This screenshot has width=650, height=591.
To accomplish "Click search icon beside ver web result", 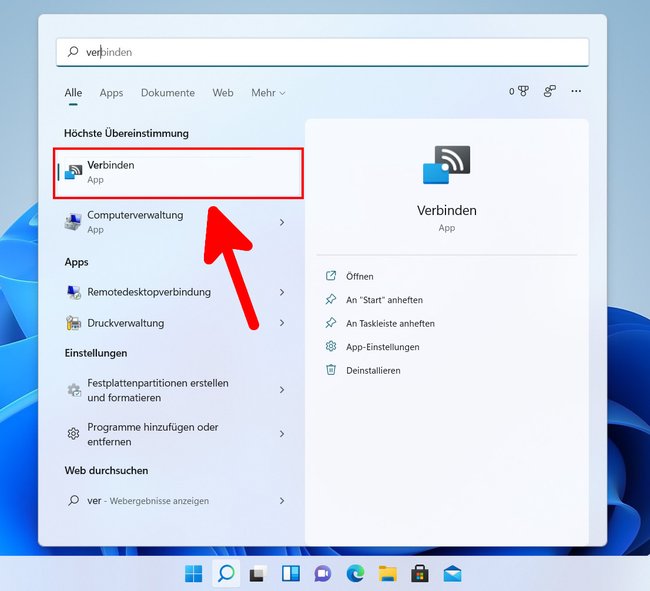I will (x=73, y=500).
